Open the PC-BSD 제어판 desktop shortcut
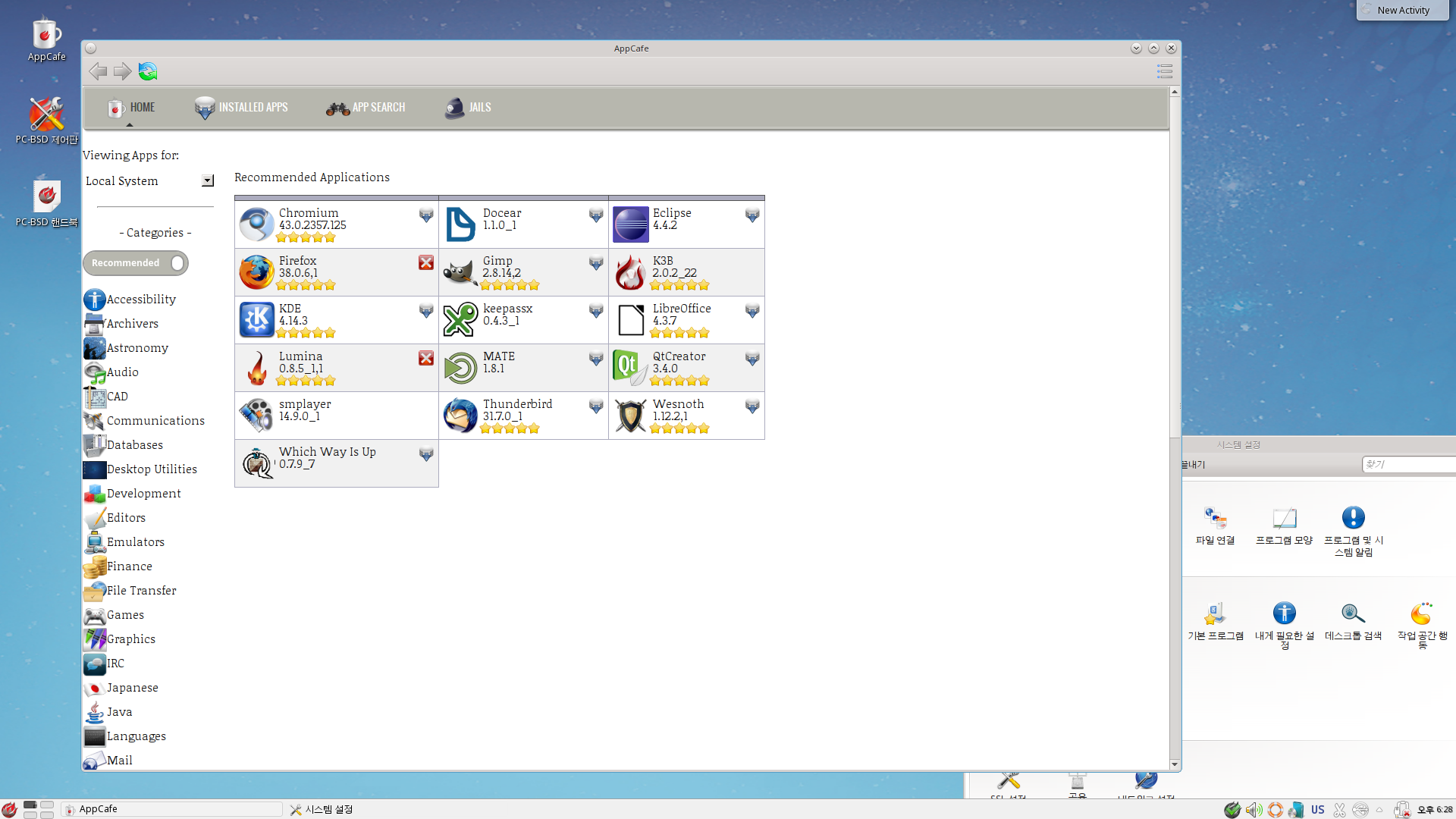This screenshot has width=1456, height=819. coord(46,121)
